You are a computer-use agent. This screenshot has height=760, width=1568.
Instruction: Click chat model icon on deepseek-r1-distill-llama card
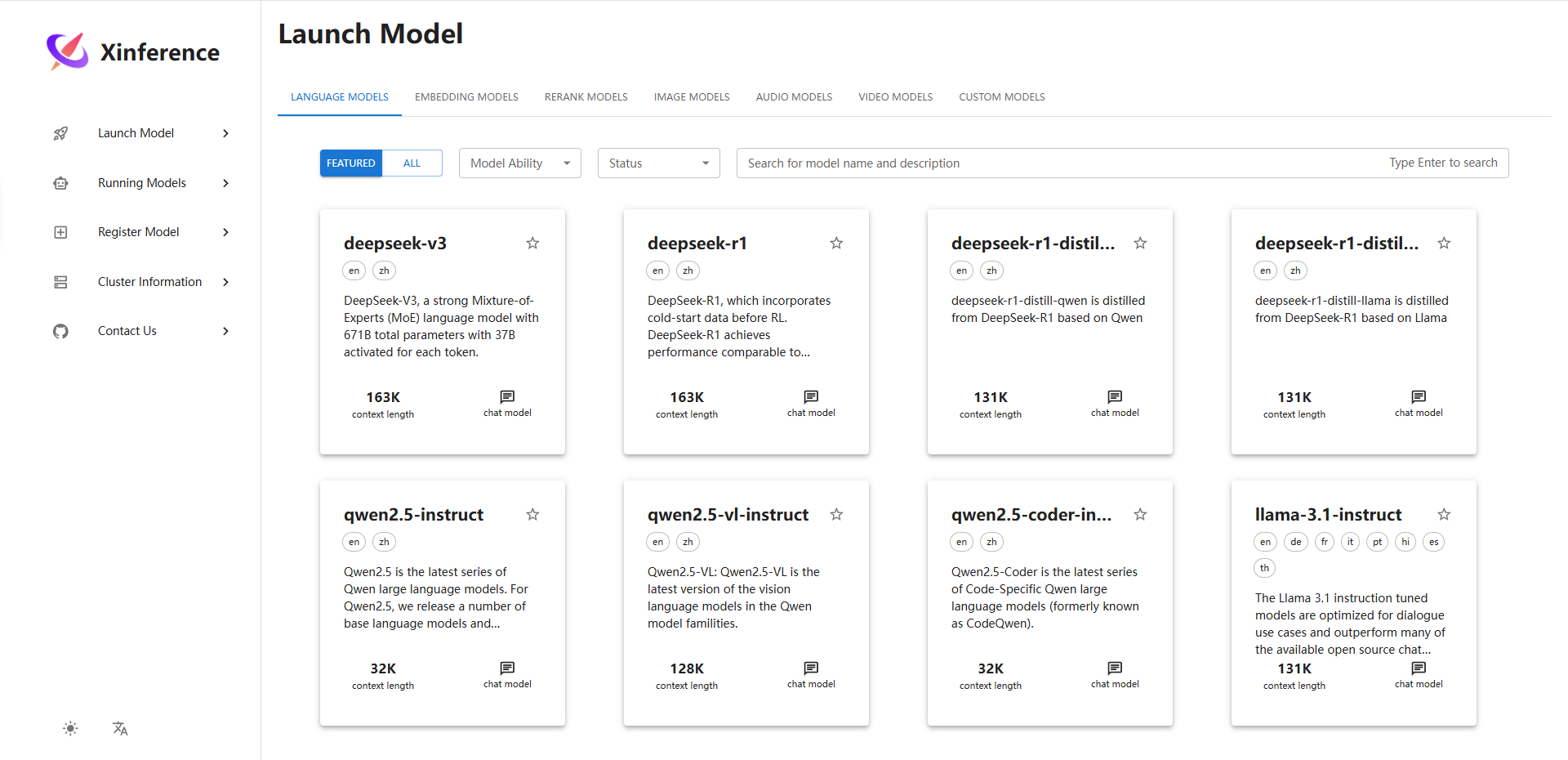pyautogui.click(x=1419, y=396)
